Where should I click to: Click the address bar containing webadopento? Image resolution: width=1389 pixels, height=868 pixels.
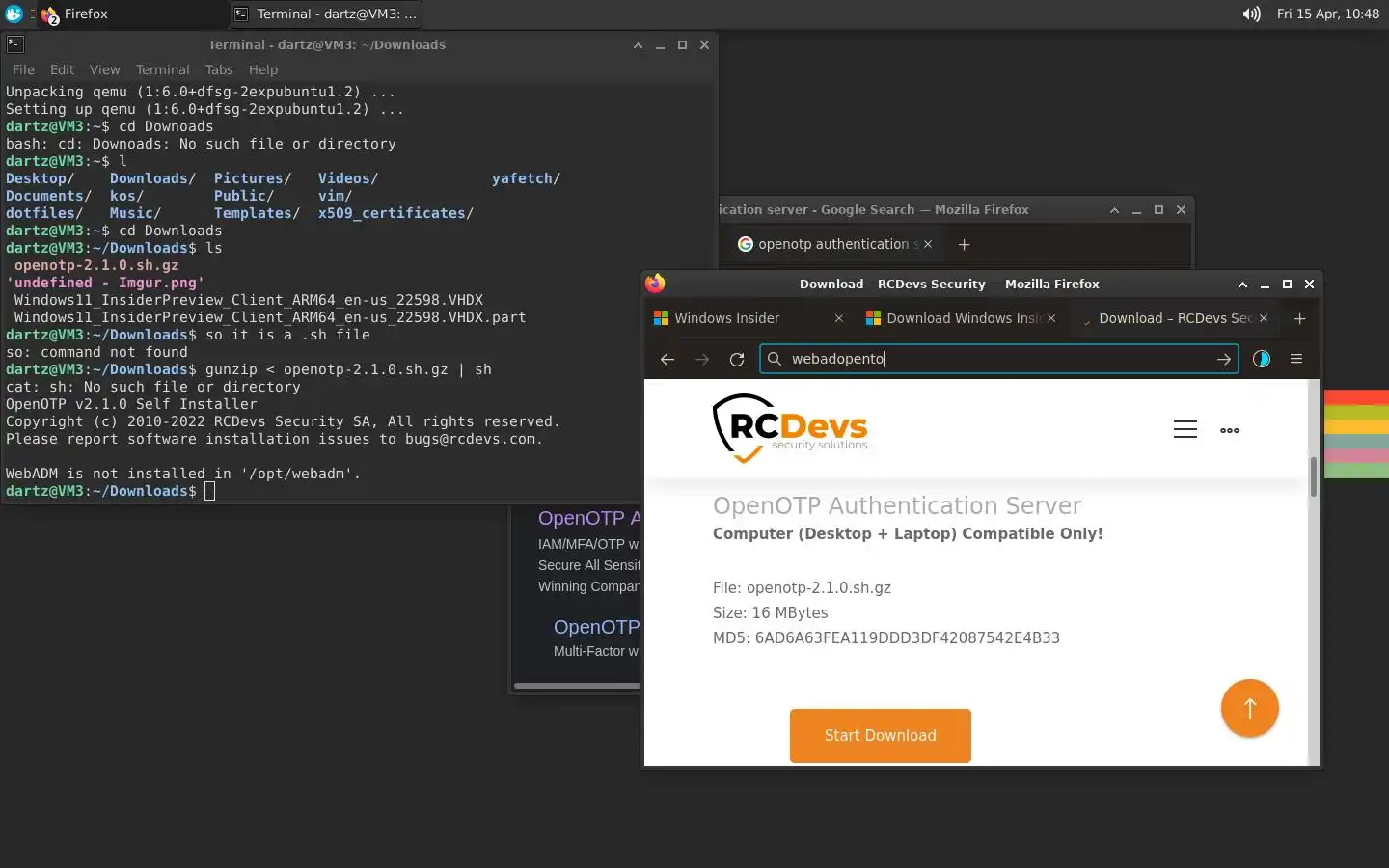(x=998, y=359)
